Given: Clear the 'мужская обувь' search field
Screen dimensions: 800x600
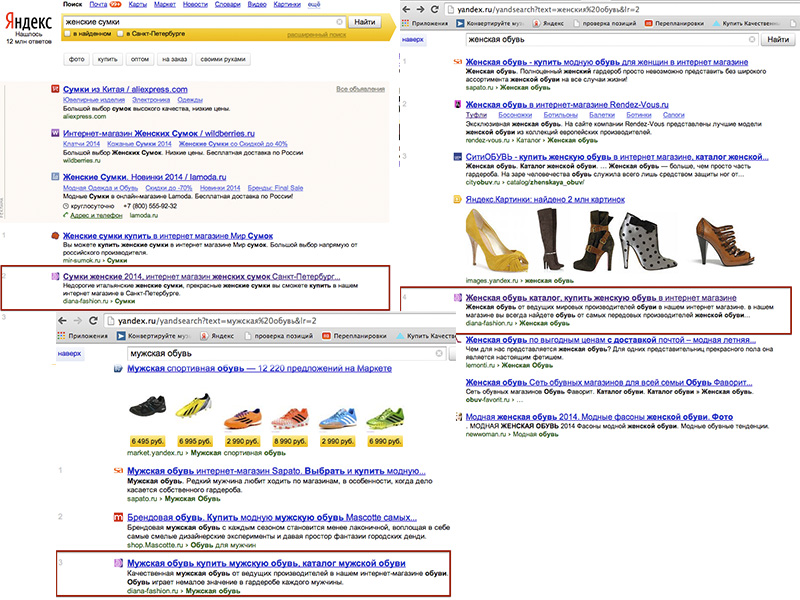Looking at the screenshot, I should tap(439, 353).
